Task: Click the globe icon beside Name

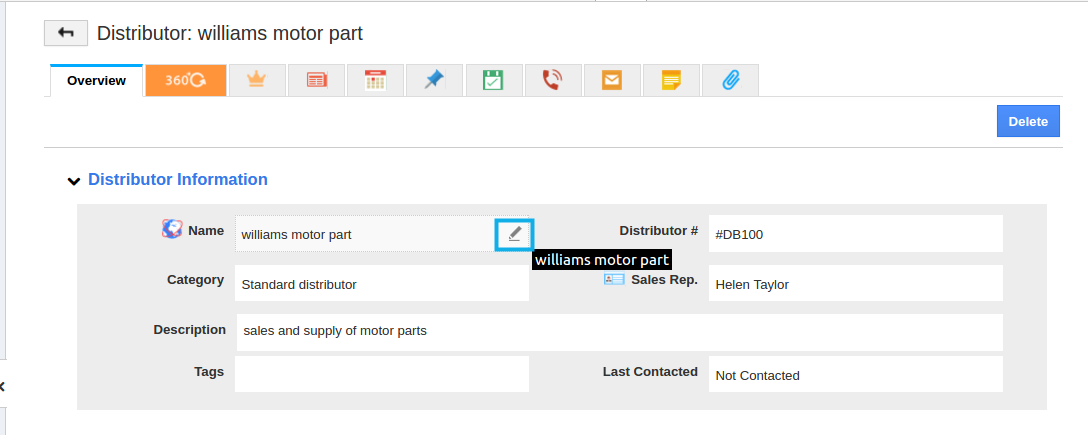Action: (x=172, y=229)
